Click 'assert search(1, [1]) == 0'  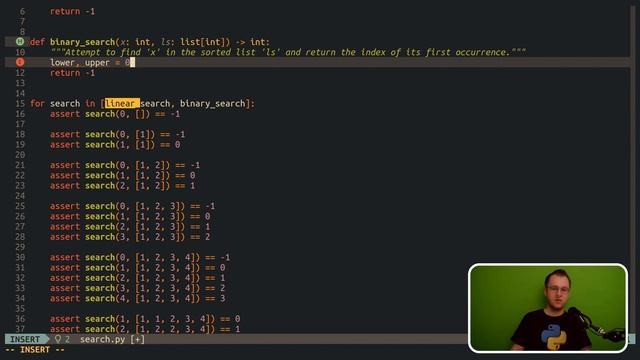pos(115,144)
